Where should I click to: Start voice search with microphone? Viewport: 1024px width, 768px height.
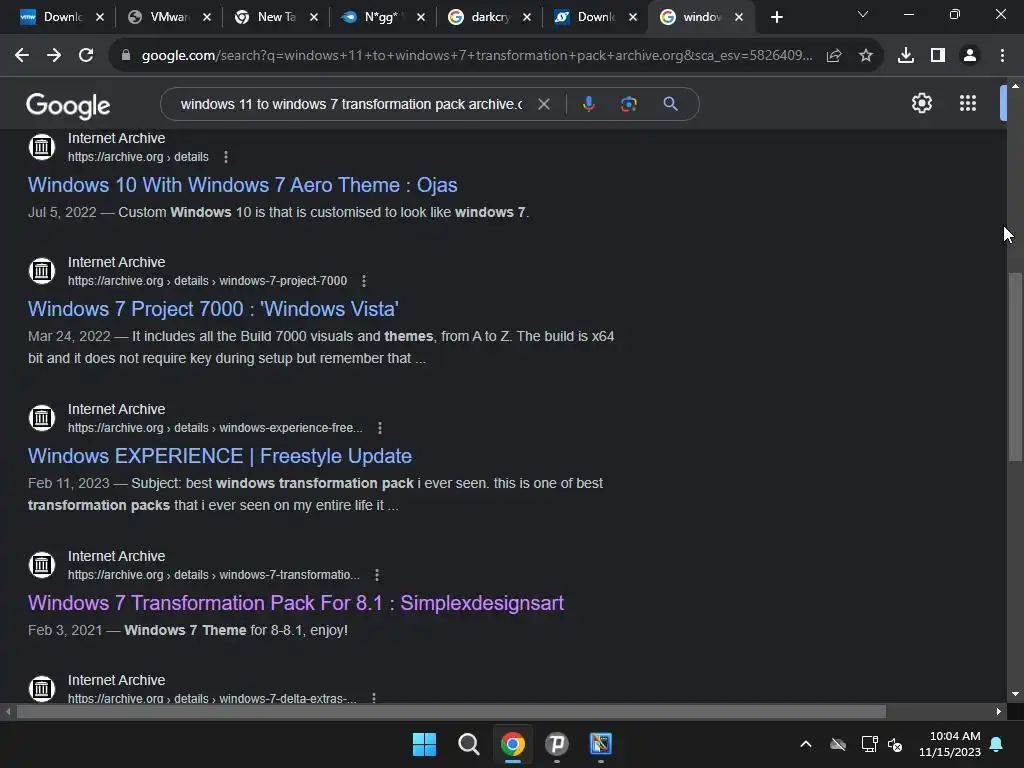pos(588,104)
